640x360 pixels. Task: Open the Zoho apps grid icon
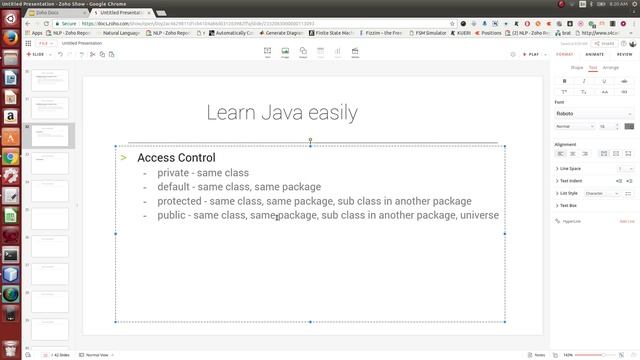[28, 43]
